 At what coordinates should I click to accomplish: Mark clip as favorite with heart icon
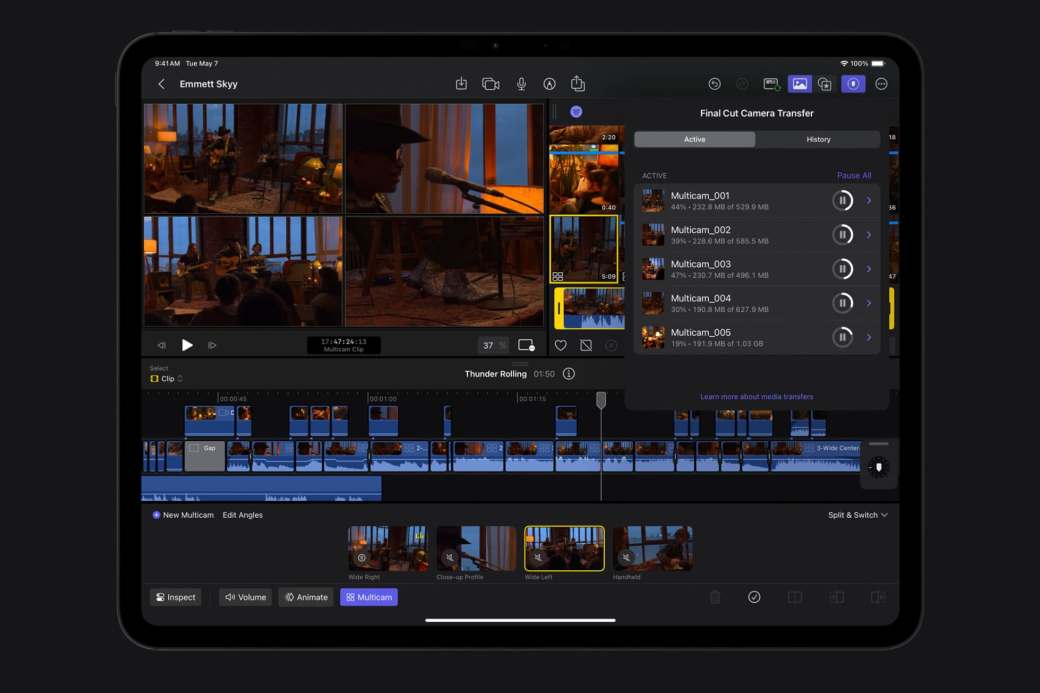point(560,346)
